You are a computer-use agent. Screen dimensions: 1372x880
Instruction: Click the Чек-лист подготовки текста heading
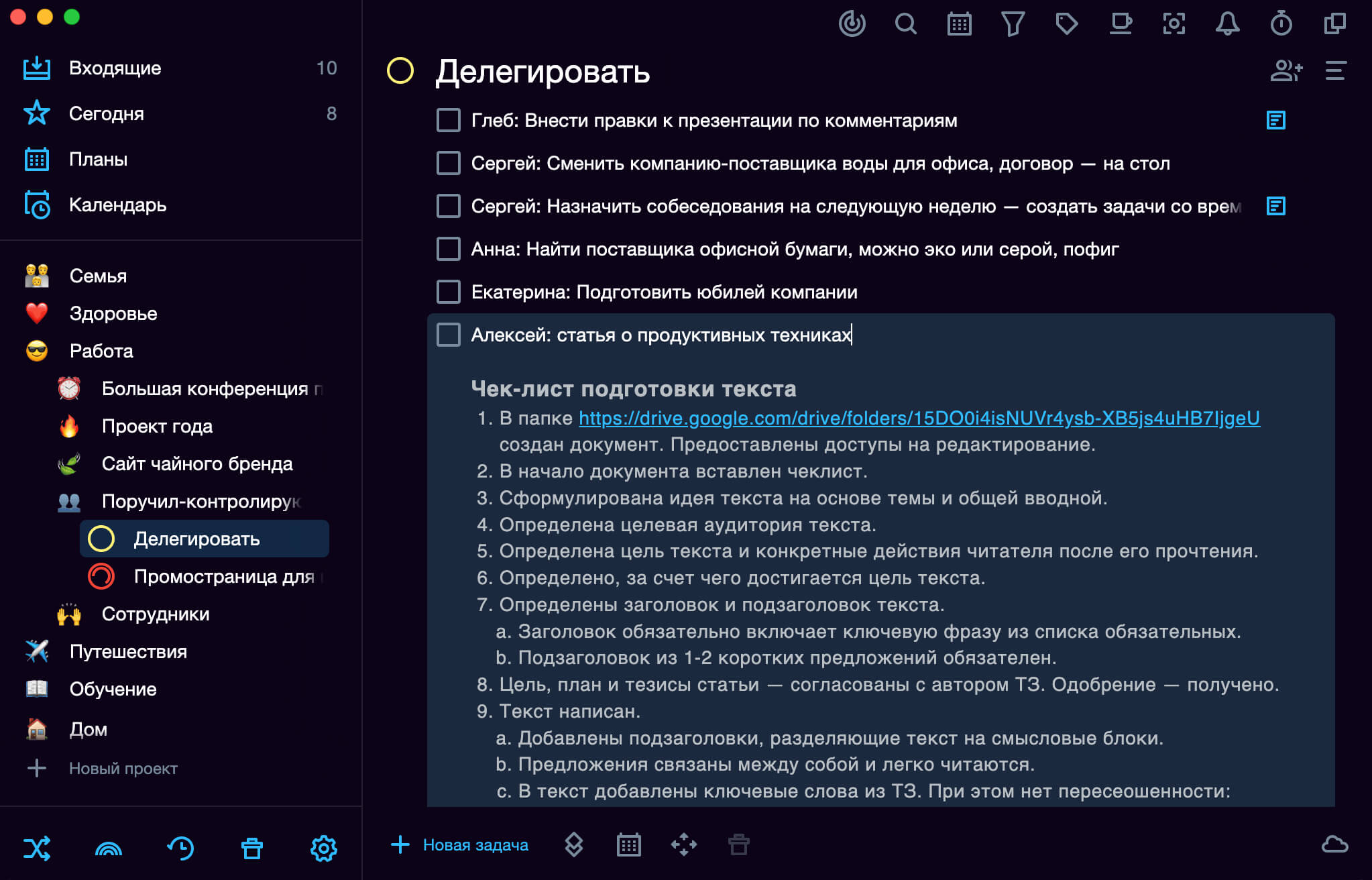click(x=634, y=388)
